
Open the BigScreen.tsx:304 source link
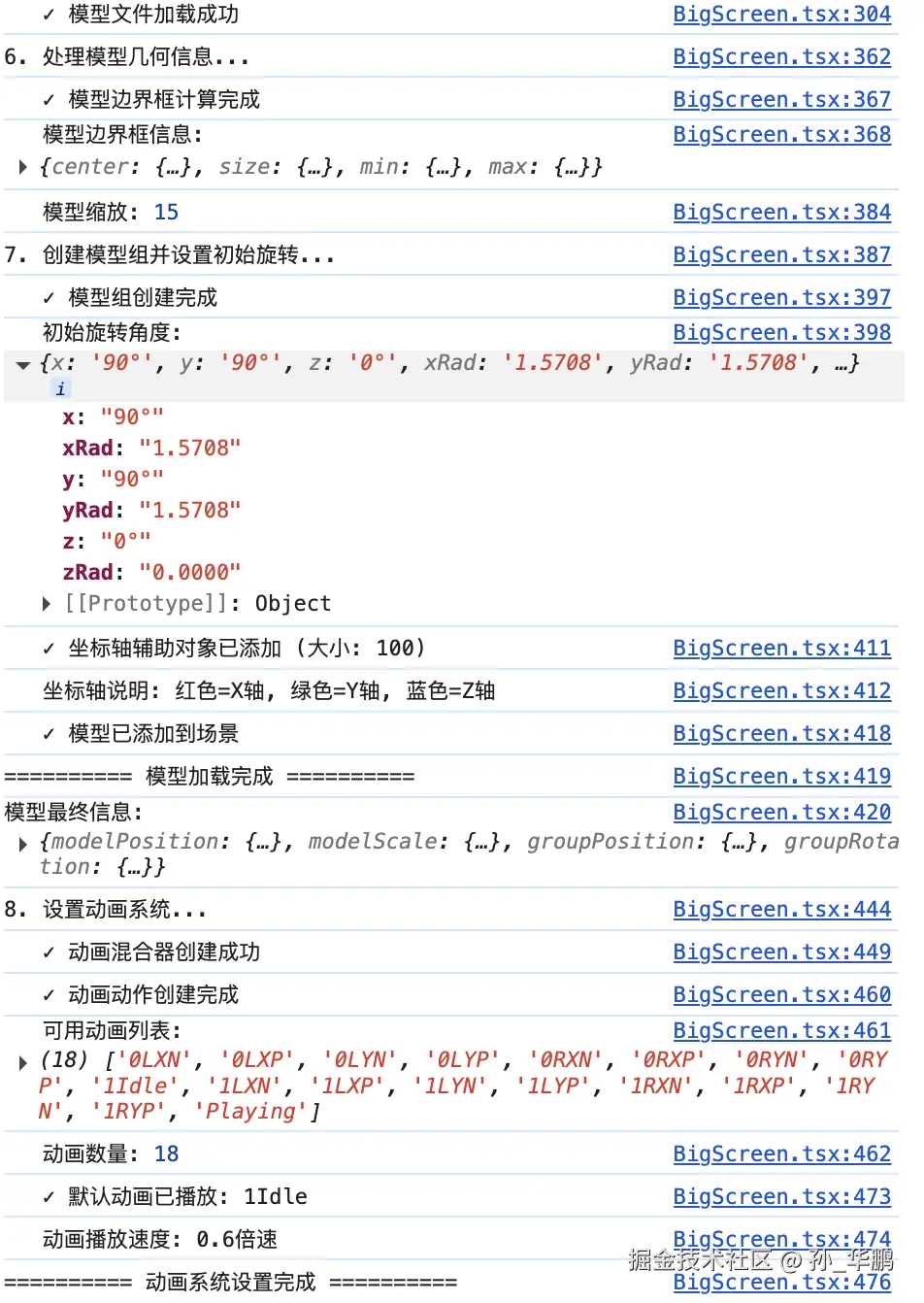pos(781,14)
